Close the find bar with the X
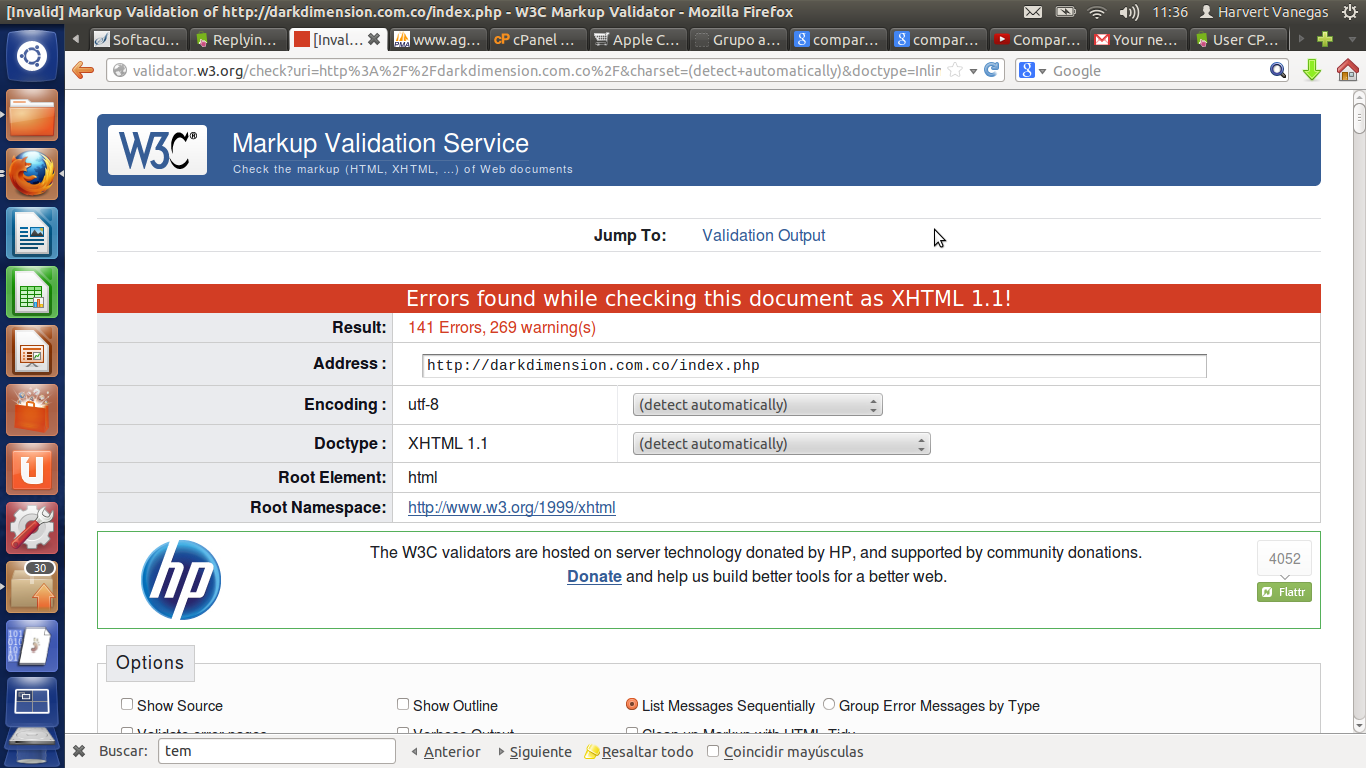Viewport: 1366px width, 768px height. (79, 752)
